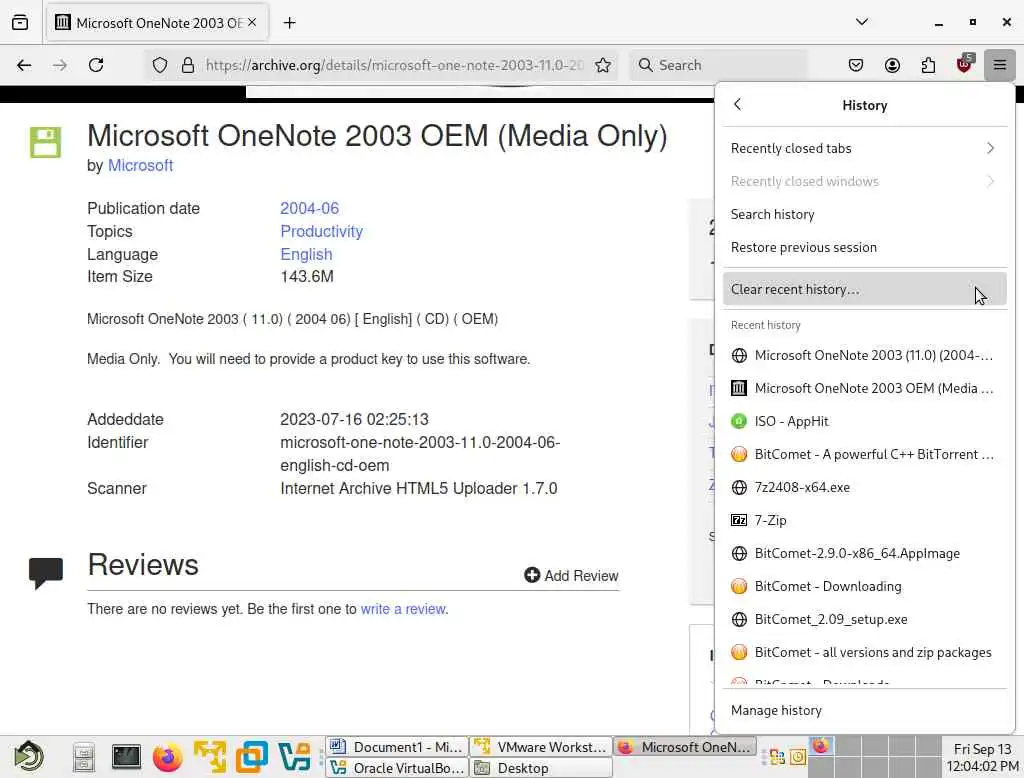Click the forward navigation arrow
1024x778 pixels.
tap(59, 65)
